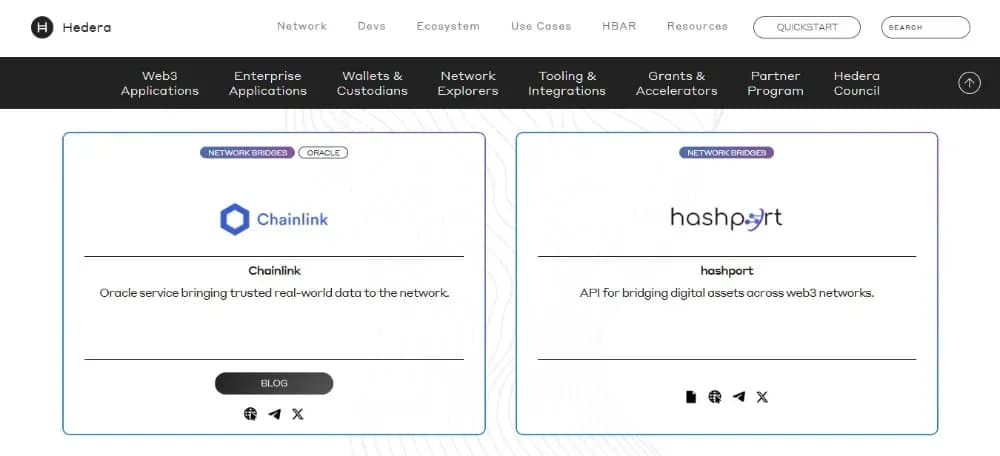Open hashport's X social icon
Screen dimensions: 1000x456
pos(762,397)
